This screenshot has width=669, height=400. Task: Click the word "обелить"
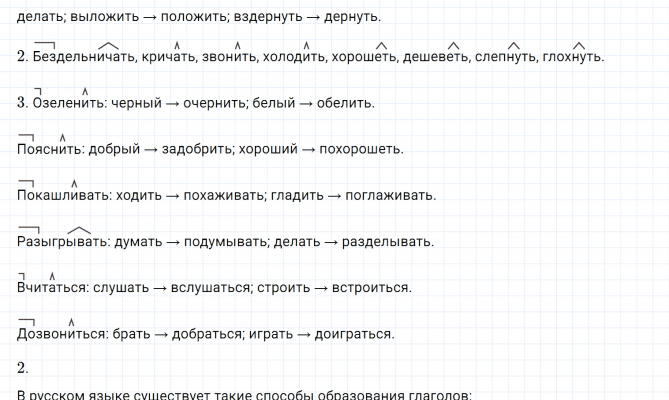point(345,103)
